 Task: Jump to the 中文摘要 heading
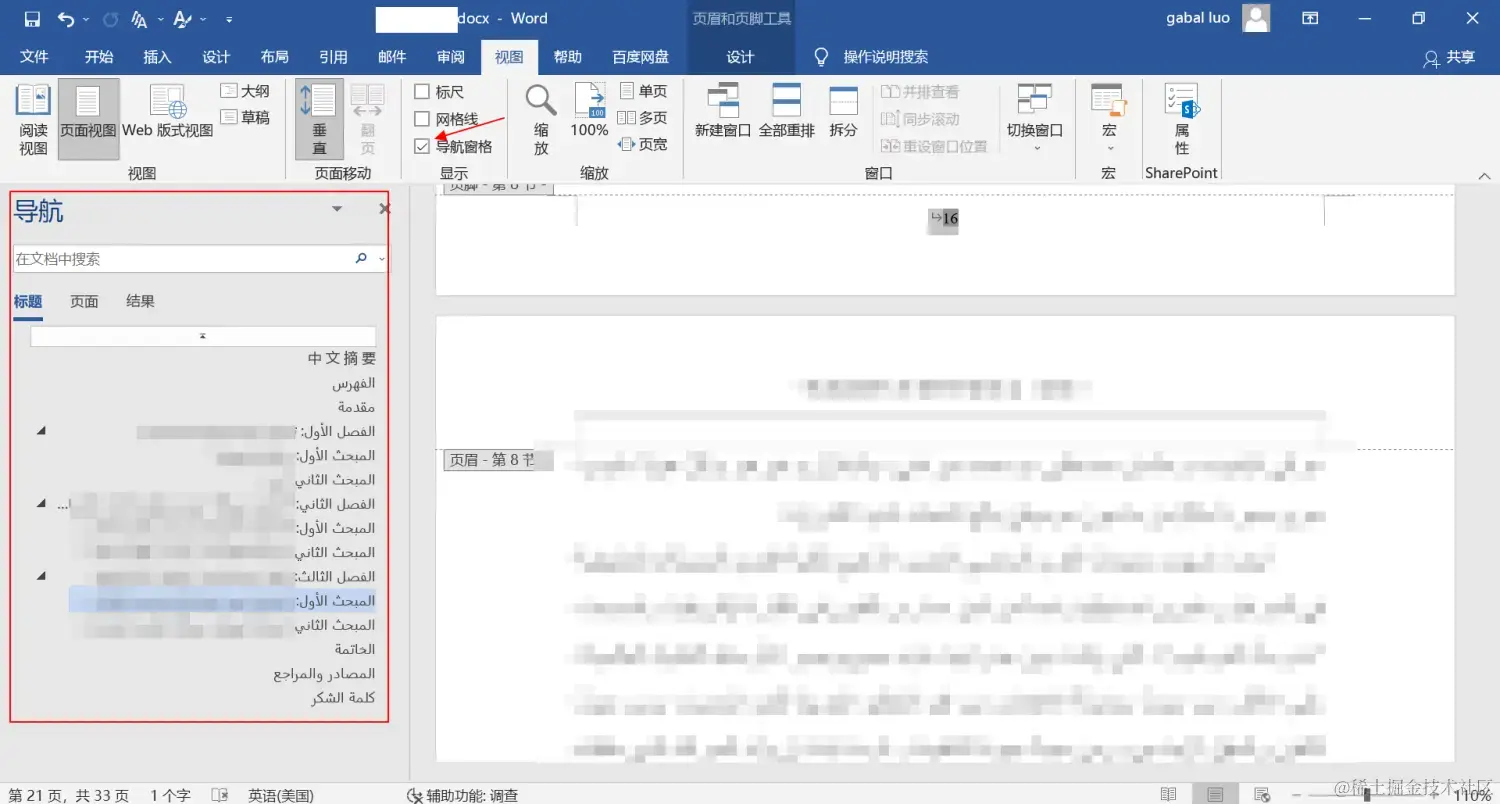tap(342, 358)
